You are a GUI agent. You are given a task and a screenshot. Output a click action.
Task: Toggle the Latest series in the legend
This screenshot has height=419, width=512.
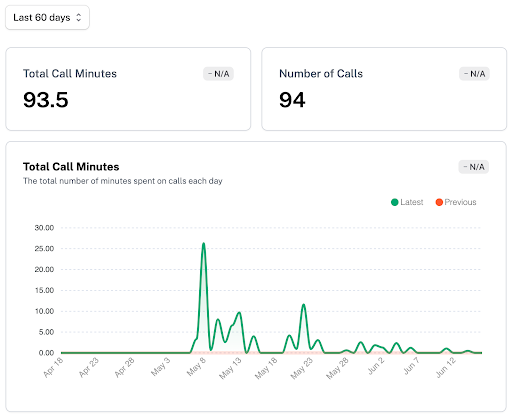(x=407, y=202)
